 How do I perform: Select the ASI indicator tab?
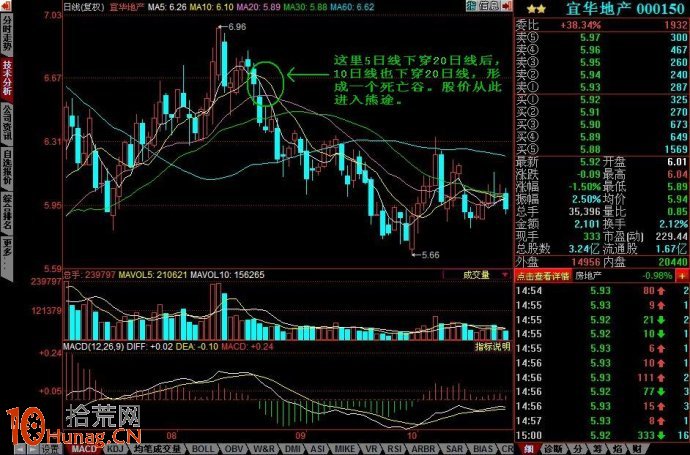[x=318, y=449]
